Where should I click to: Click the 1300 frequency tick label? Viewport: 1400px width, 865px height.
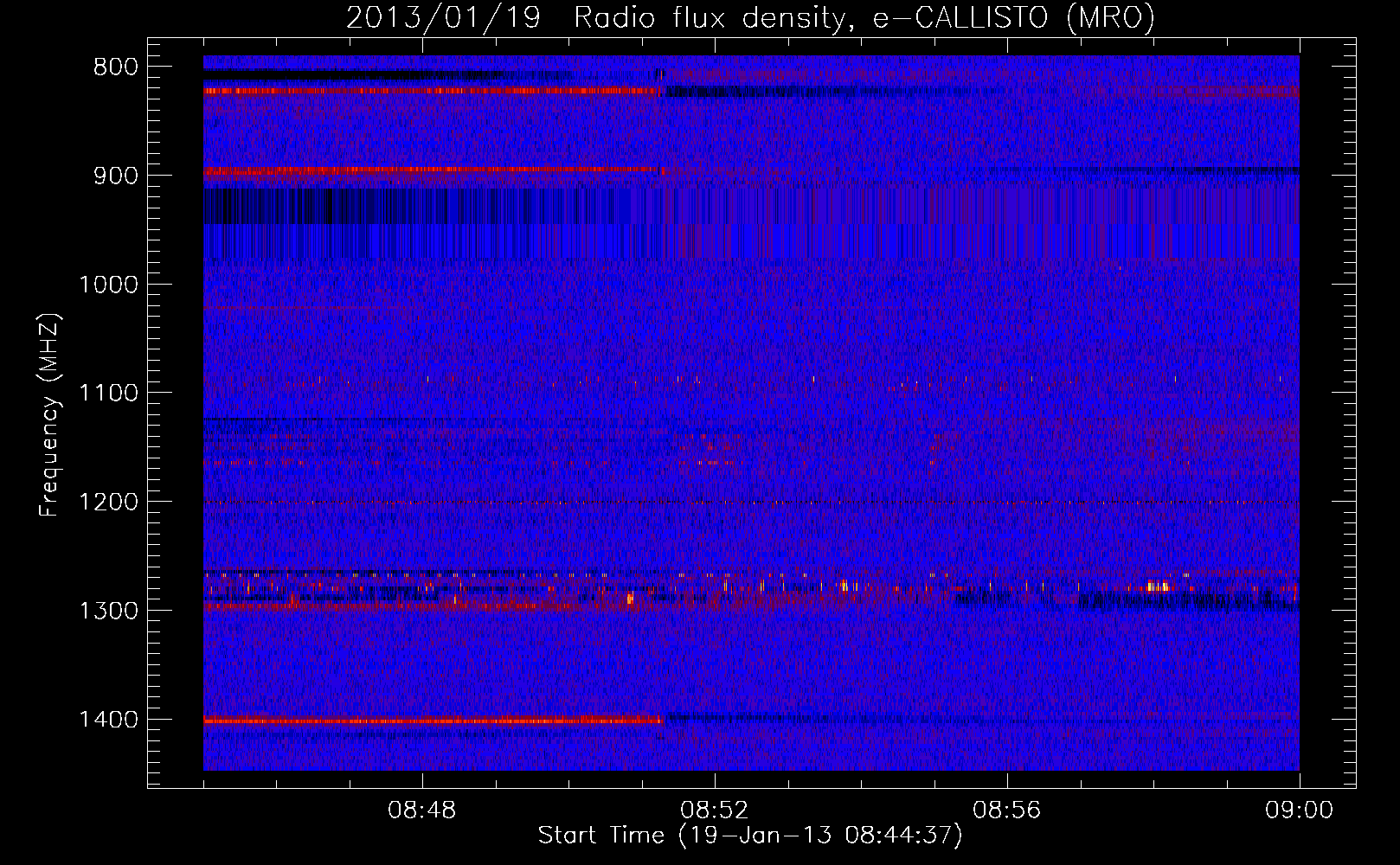click(x=108, y=612)
